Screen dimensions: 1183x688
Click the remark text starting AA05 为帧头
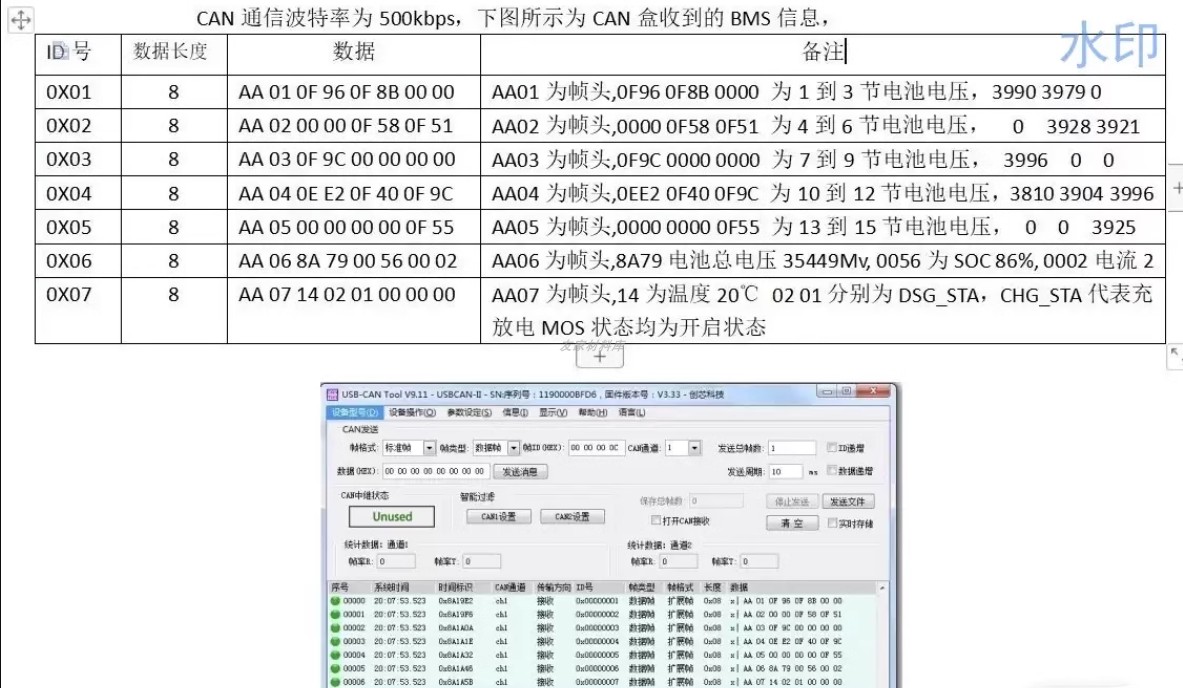[813, 227]
